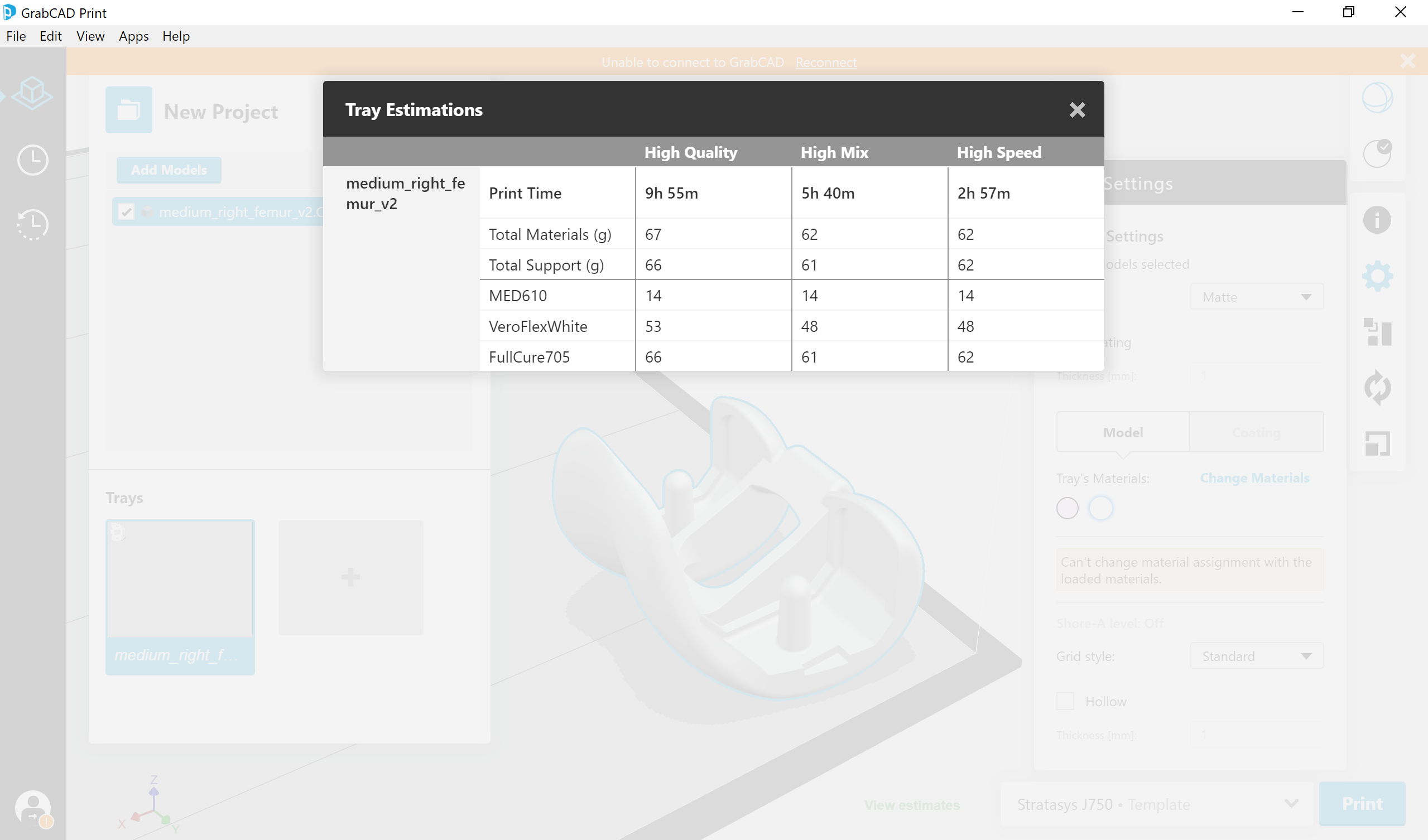
Task: Select the Scale icon
Action: coord(1378,443)
